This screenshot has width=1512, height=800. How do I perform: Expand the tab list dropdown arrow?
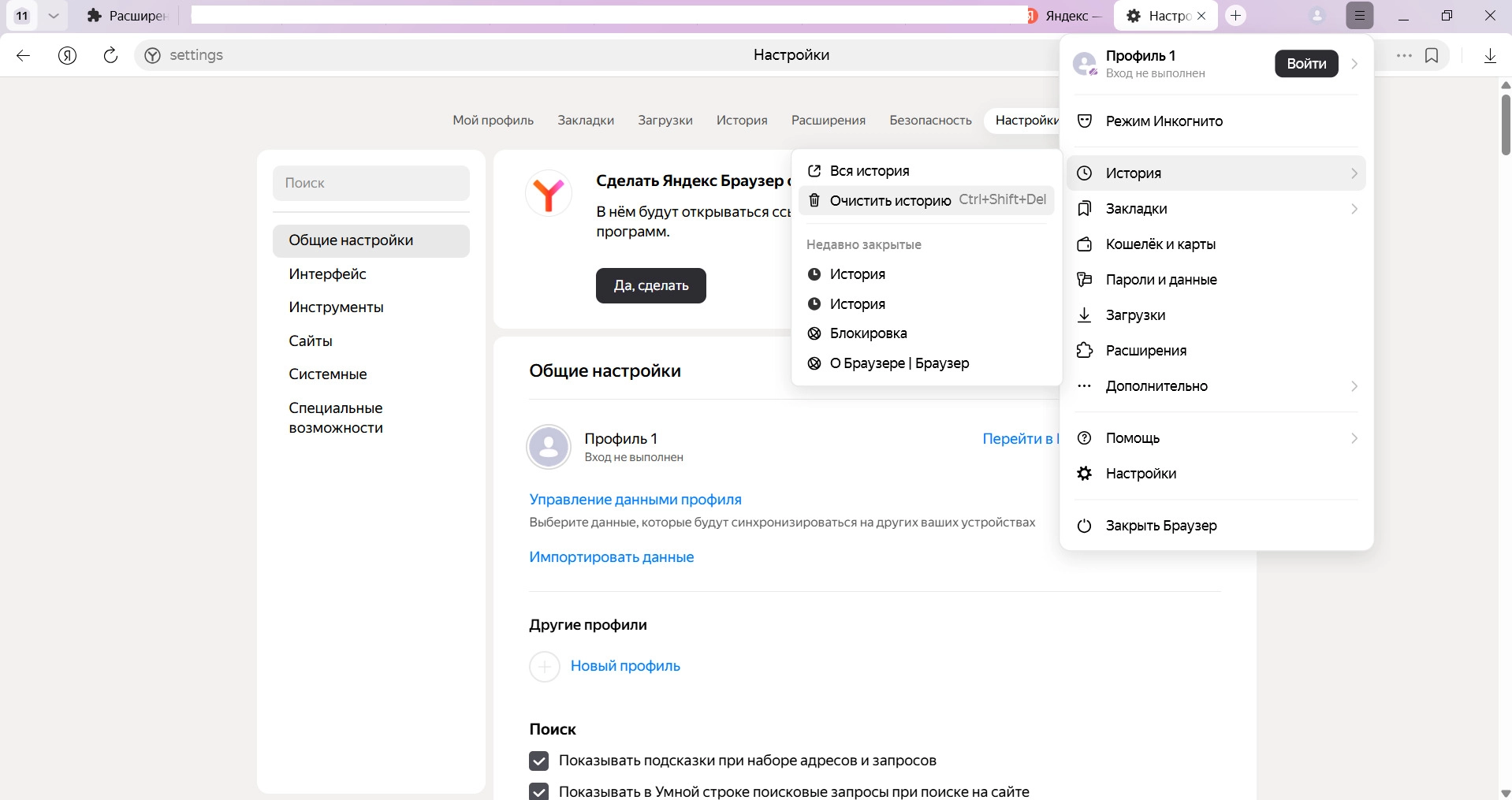pyautogui.click(x=54, y=16)
